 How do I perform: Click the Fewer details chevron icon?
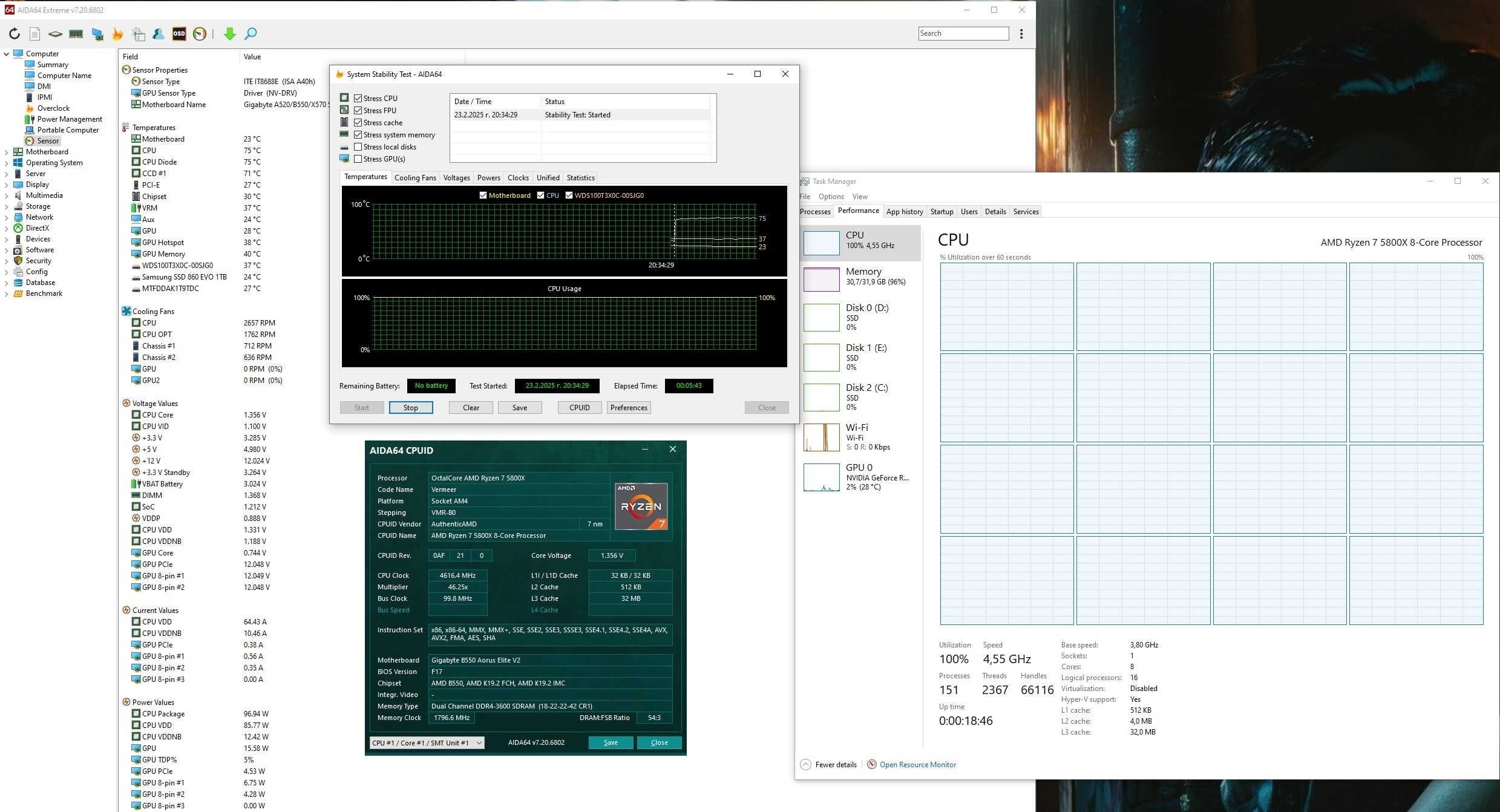coord(806,764)
